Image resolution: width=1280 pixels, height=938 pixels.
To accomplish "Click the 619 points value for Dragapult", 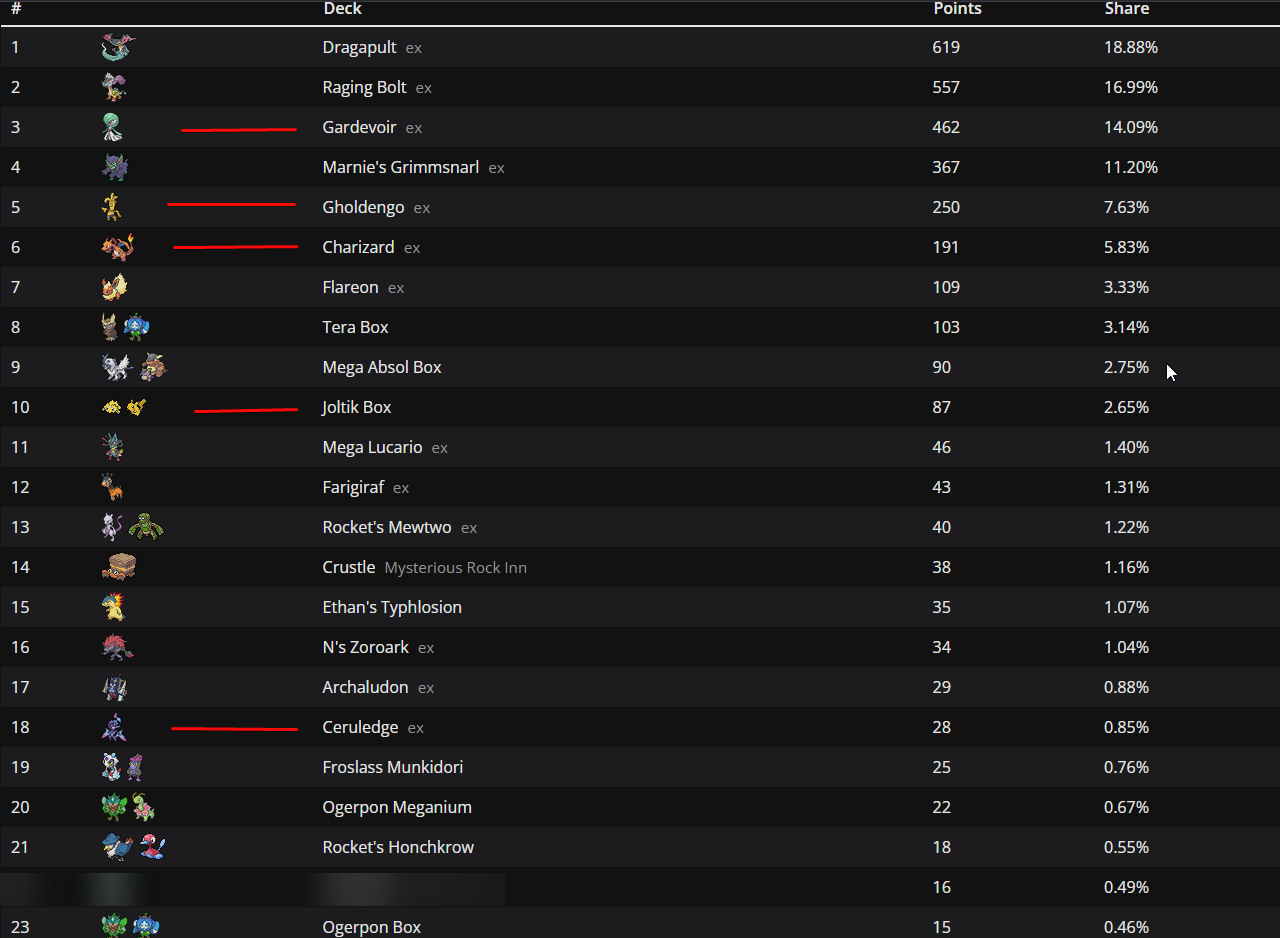I will click(946, 47).
